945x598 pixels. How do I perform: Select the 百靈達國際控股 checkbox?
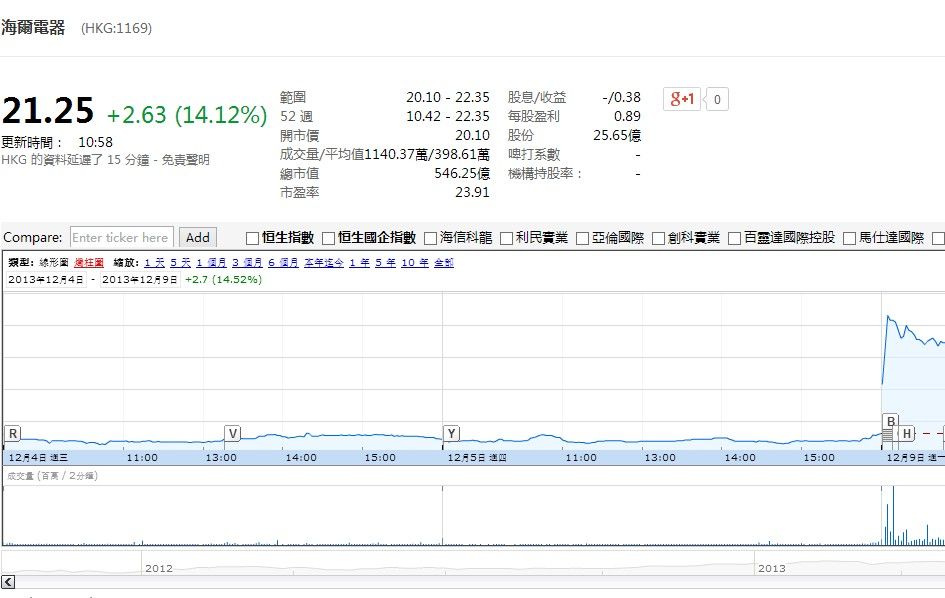(x=735, y=238)
